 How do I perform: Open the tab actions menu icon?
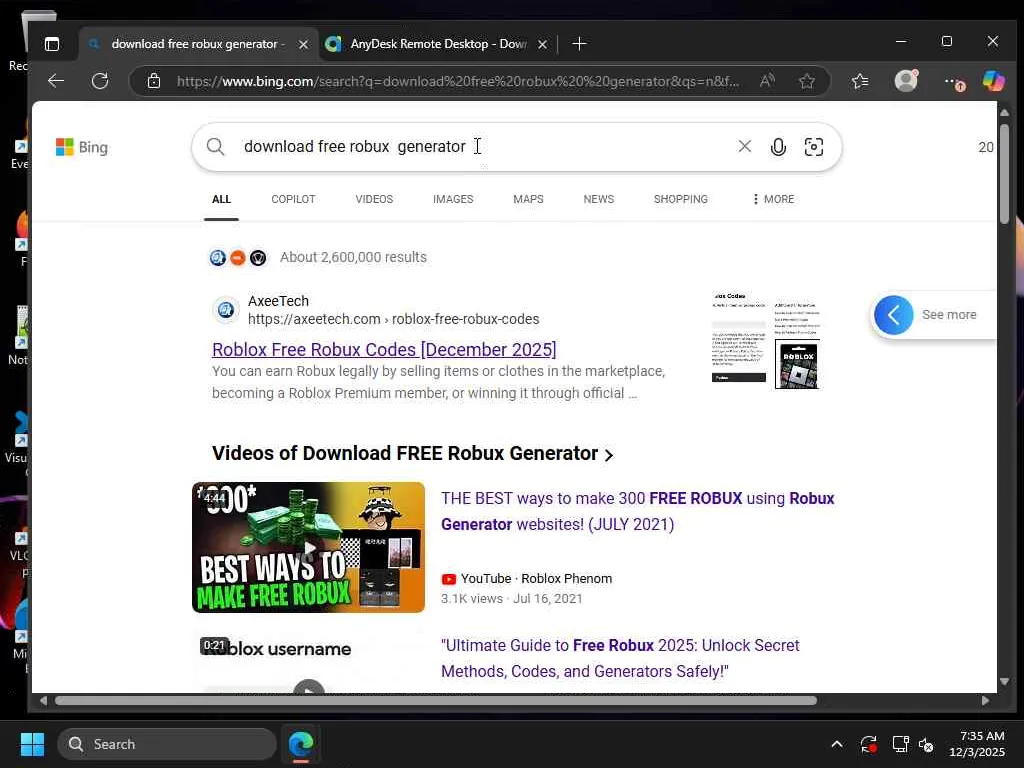(x=52, y=44)
